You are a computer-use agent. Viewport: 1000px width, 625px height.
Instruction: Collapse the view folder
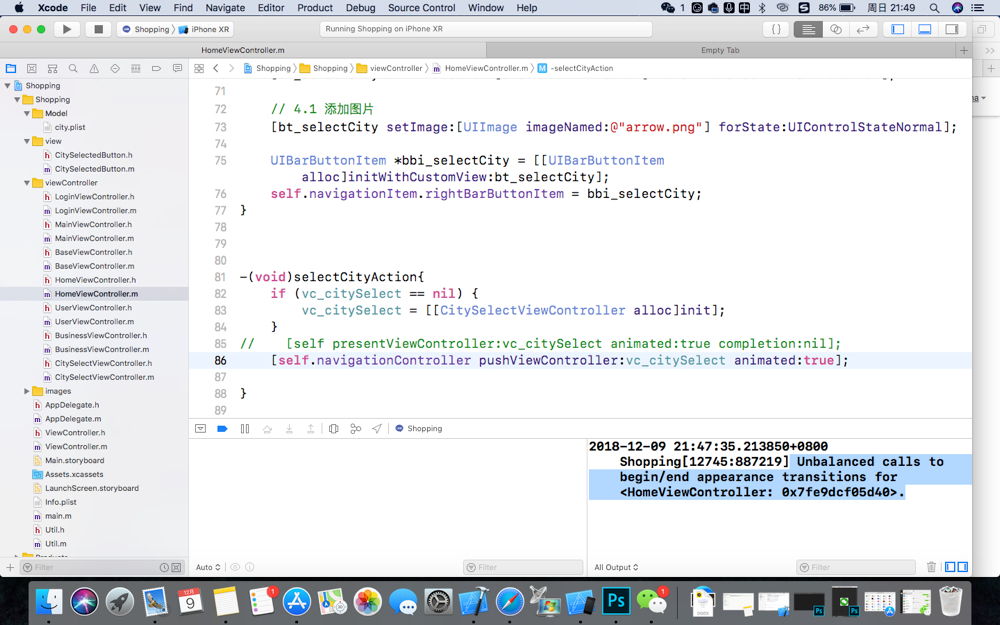click(x=27, y=141)
